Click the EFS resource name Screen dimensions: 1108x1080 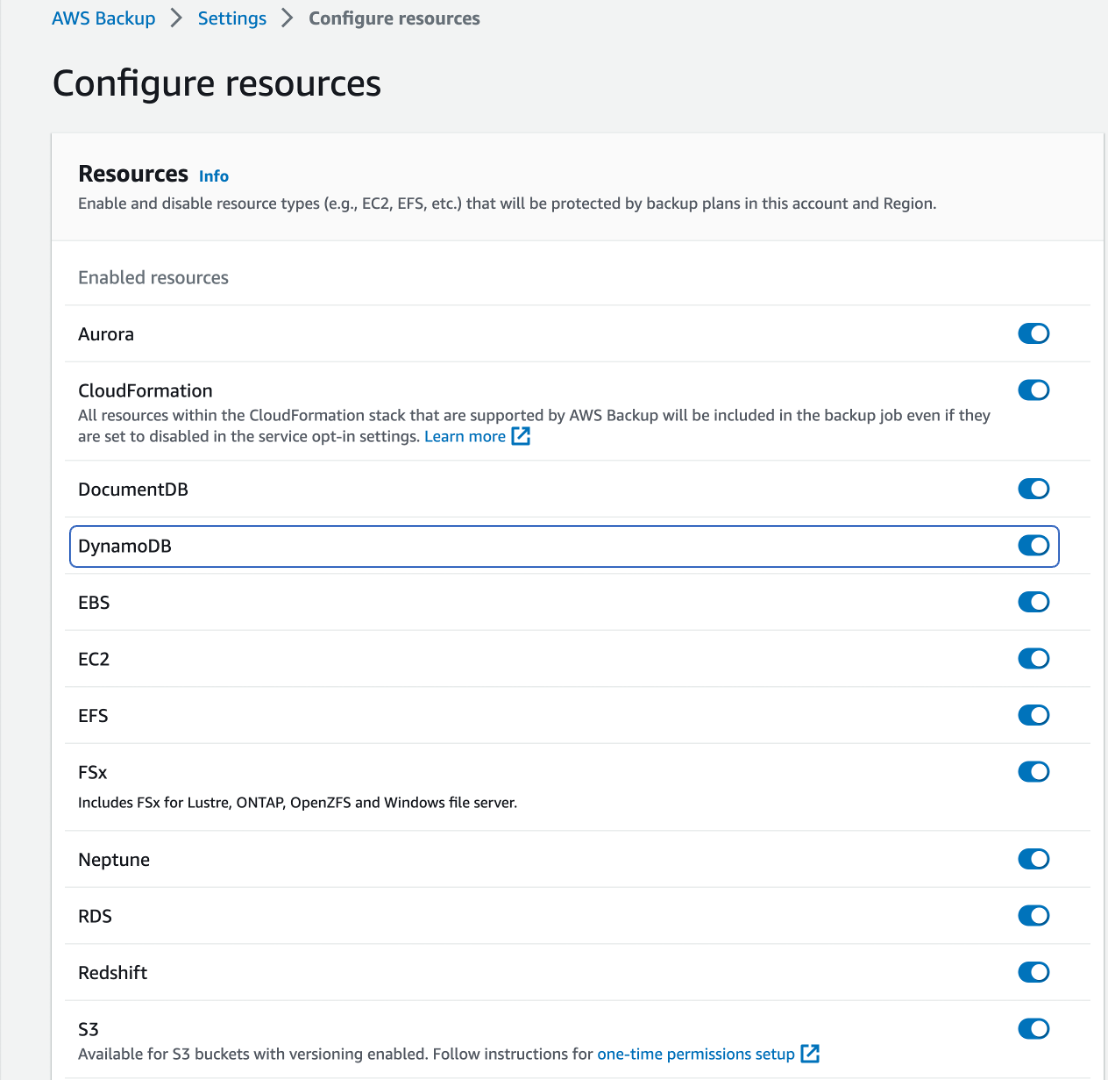[93, 716]
